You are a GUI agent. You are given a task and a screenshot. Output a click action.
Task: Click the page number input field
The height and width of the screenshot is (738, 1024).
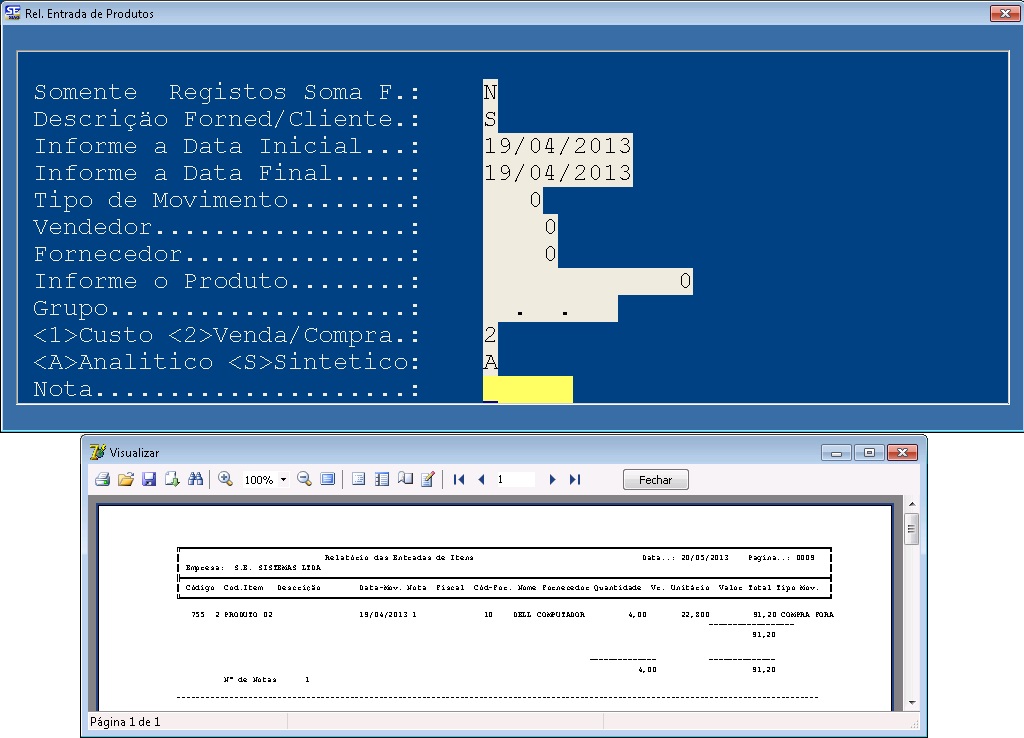pyautogui.click(x=515, y=480)
